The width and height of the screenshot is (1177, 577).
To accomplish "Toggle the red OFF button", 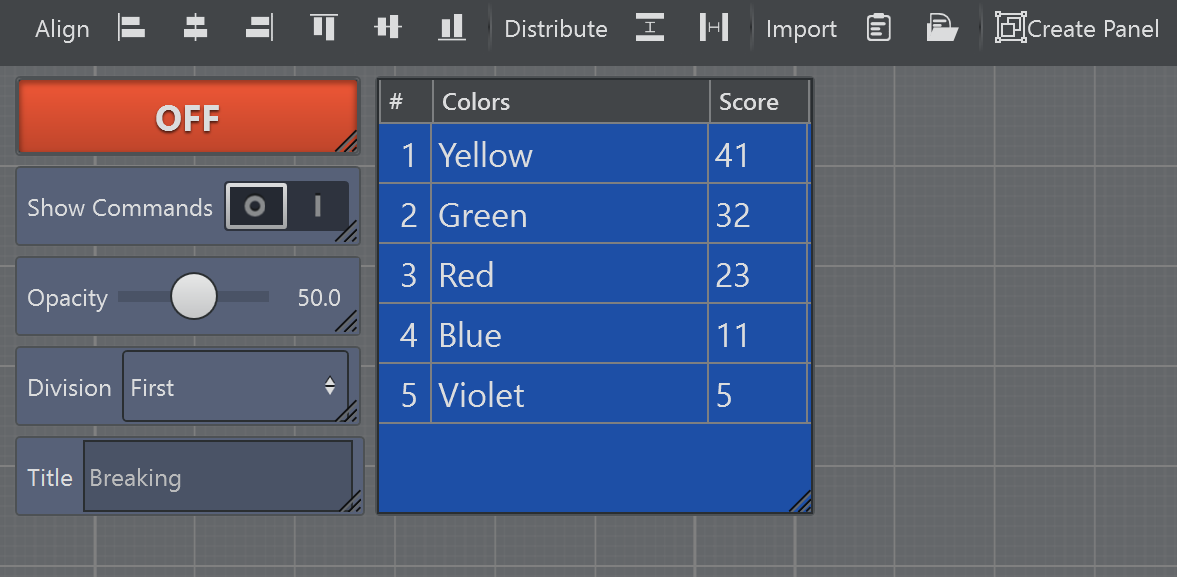I will [x=188, y=117].
